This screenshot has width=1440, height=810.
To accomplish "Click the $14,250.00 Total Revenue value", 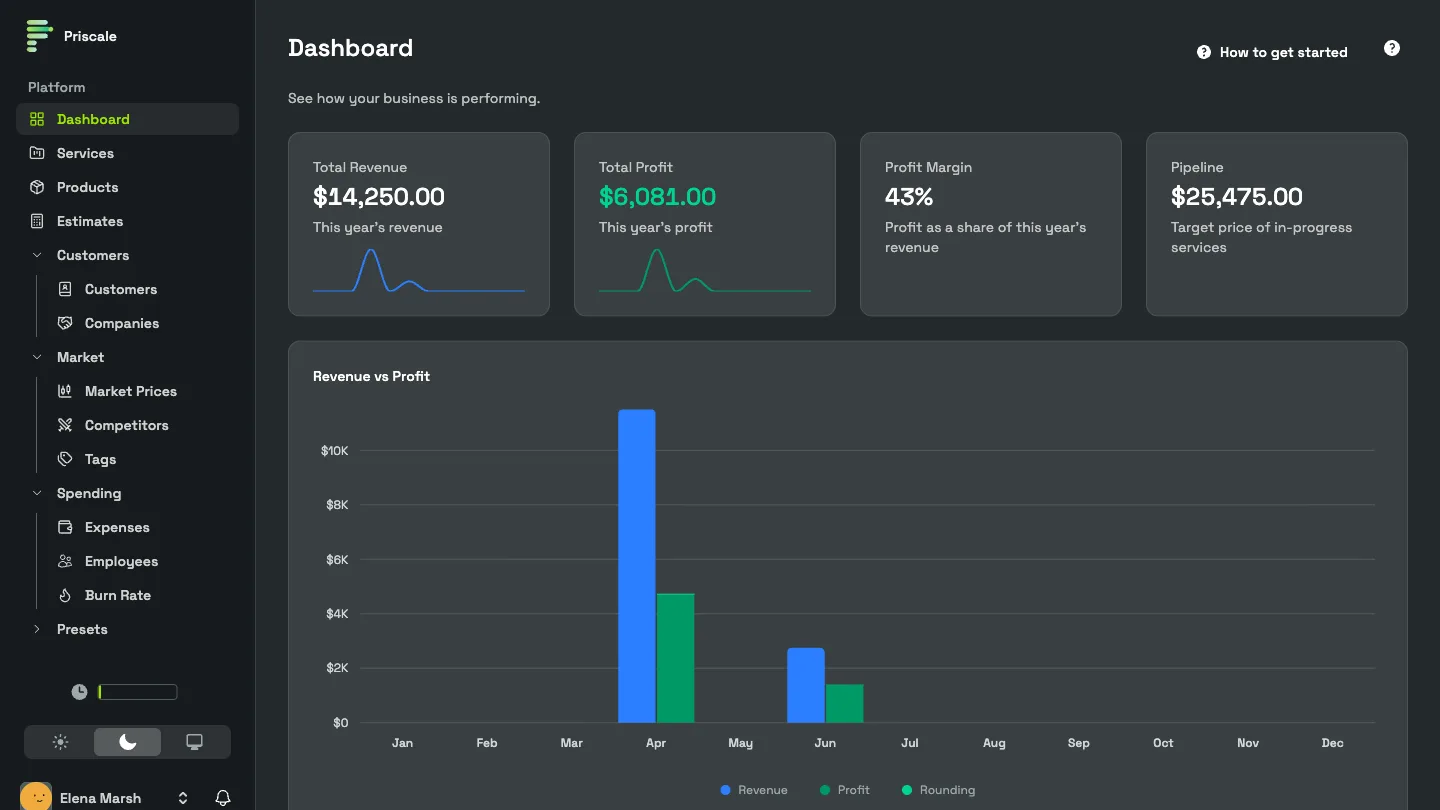I will pyautogui.click(x=379, y=197).
